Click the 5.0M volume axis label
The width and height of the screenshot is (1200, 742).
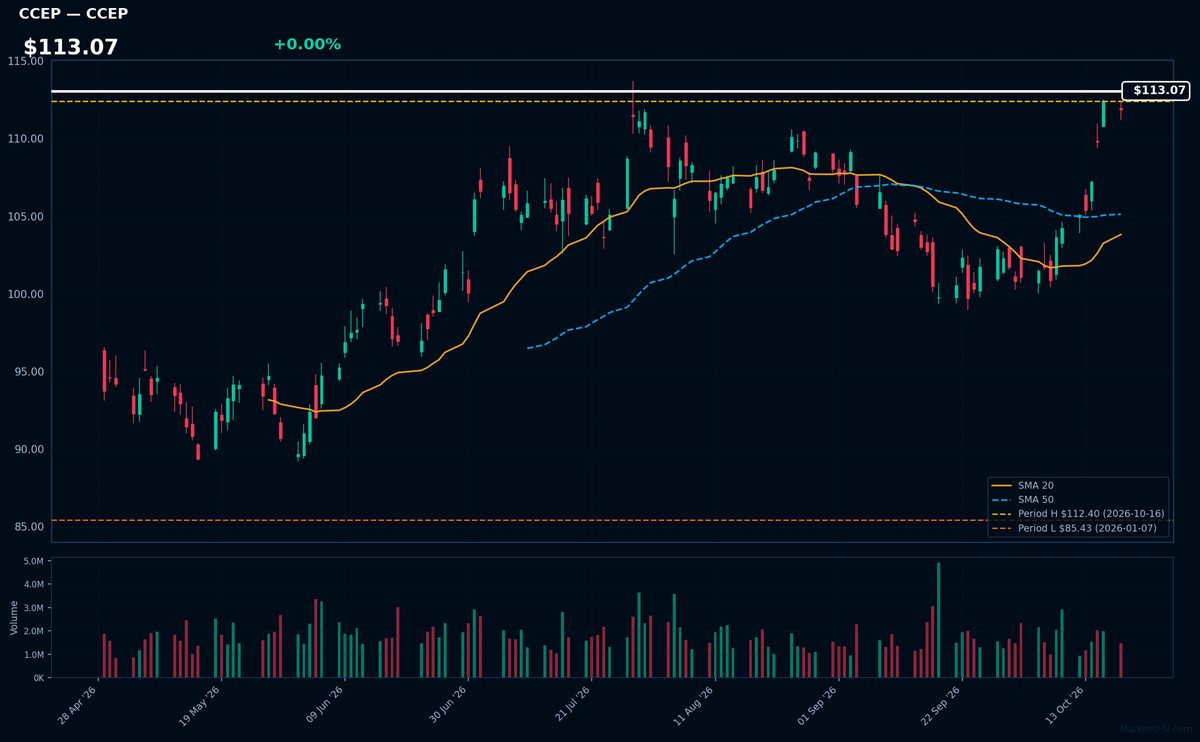pos(34,562)
